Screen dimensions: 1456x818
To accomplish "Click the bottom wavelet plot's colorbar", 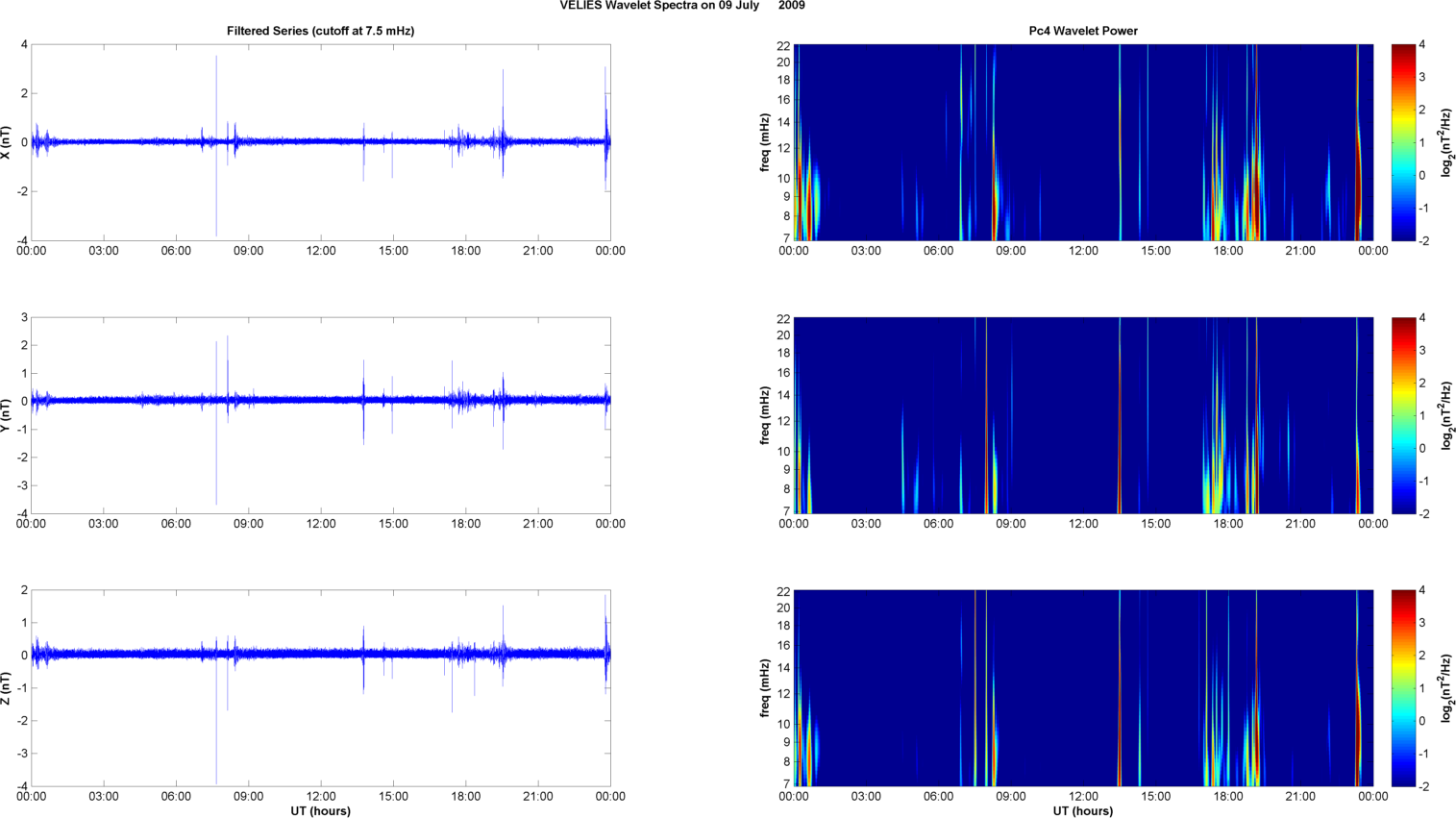I will click(1402, 688).
